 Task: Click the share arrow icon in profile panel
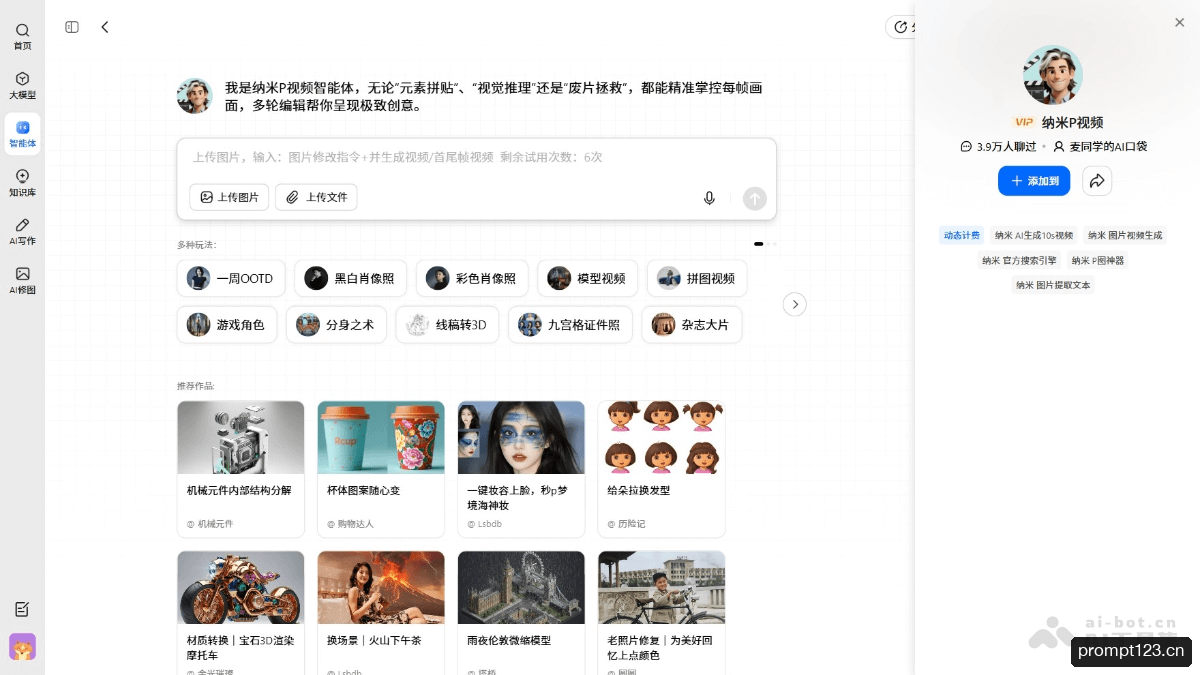[1097, 181]
